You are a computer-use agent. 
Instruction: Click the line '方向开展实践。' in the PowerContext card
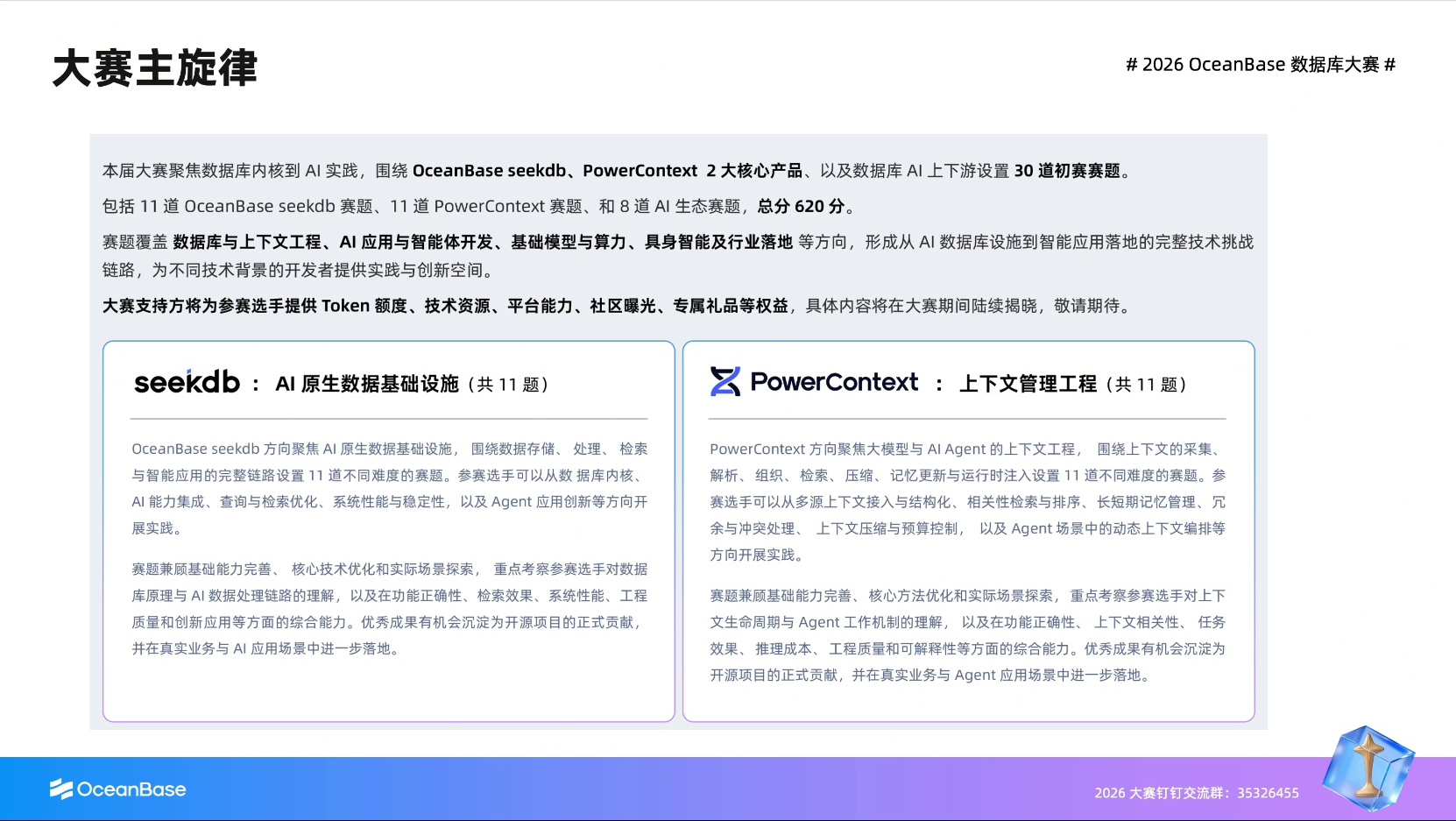[x=759, y=555]
